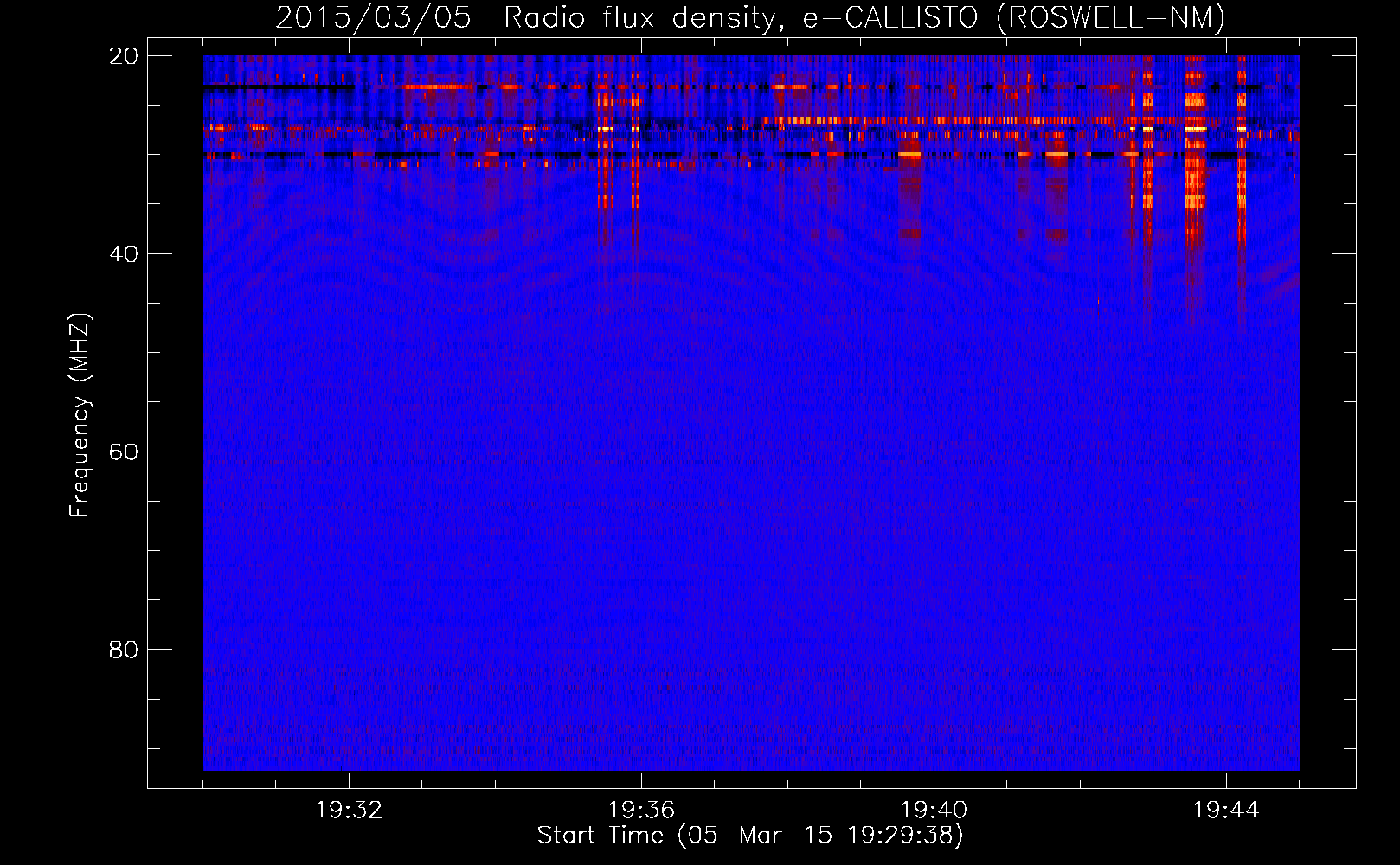Image resolution: width=1400 pixels, height=865 pixels.
Task: Click the frequency tick label '40'
Action: pos(125,254)
